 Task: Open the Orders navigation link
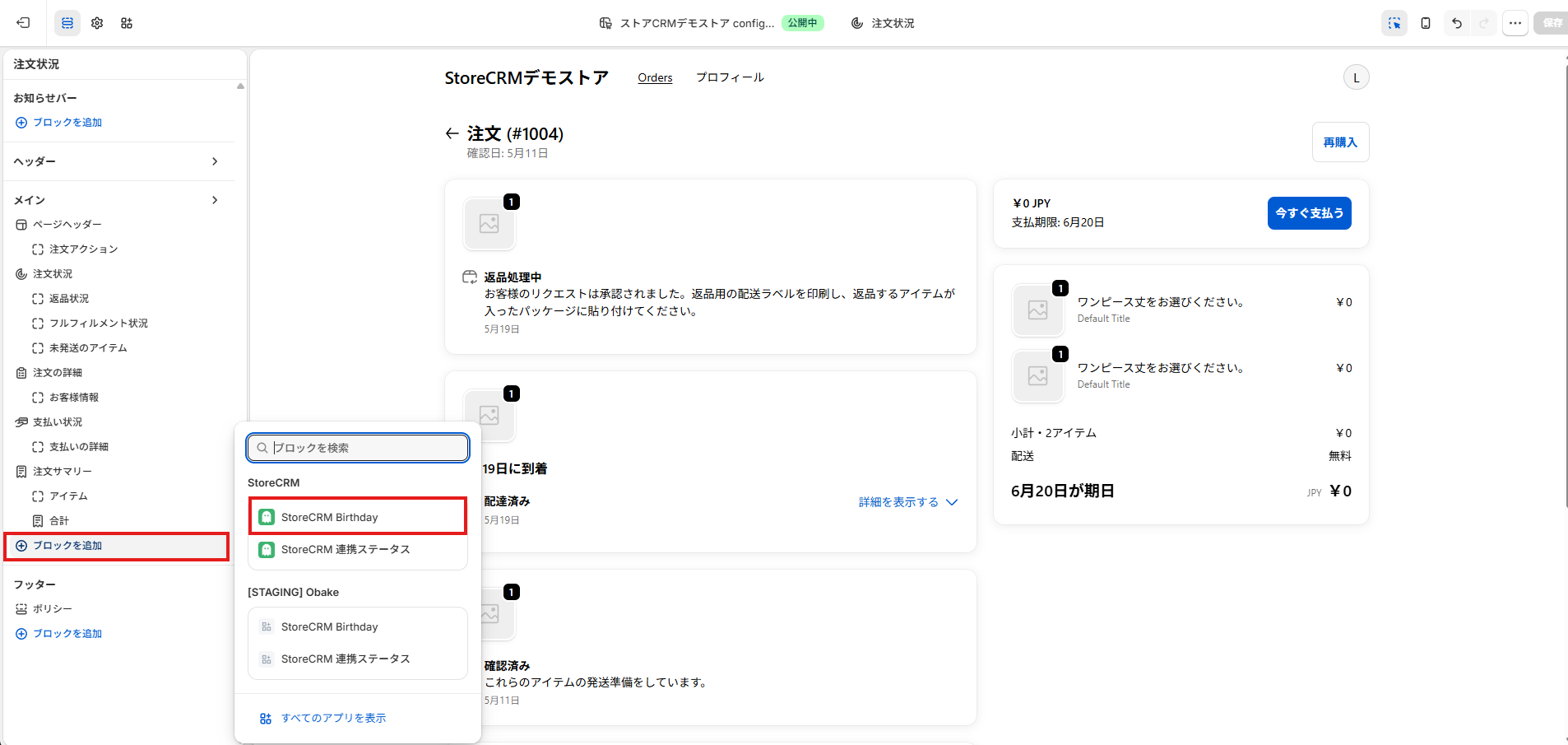(655, 77)
